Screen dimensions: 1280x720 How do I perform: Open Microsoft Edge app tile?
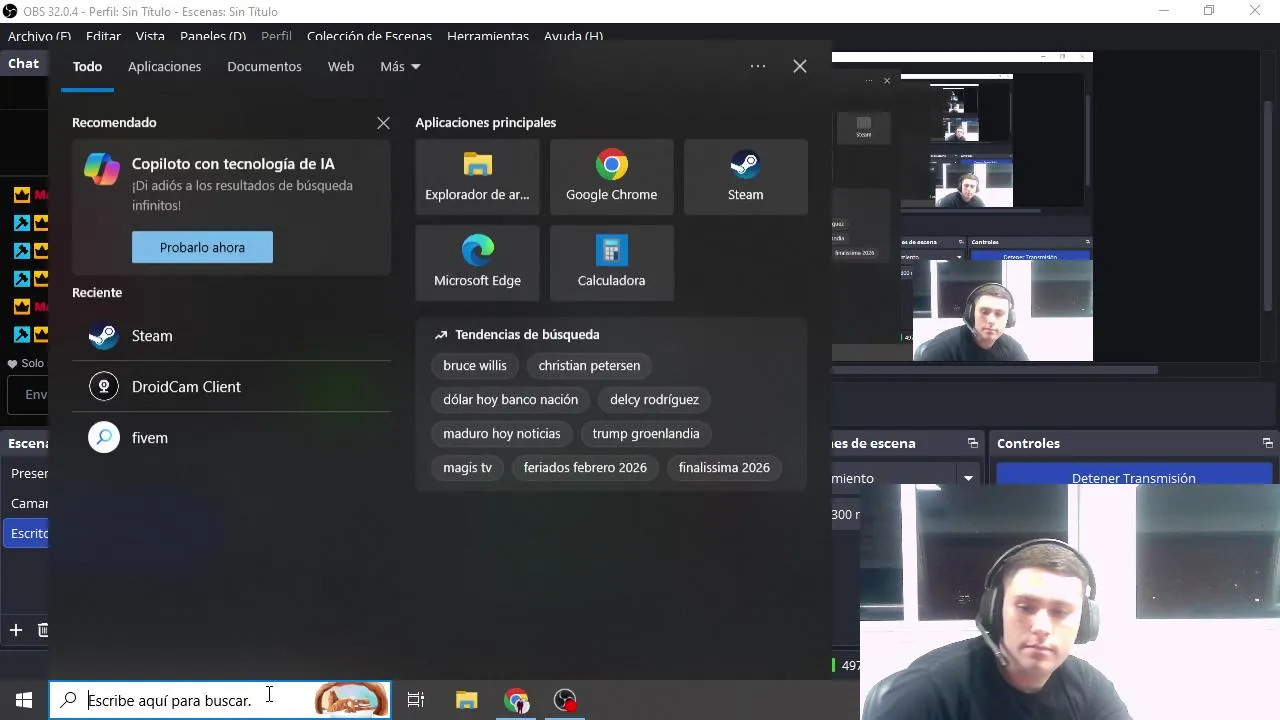[x=477, y=263]
